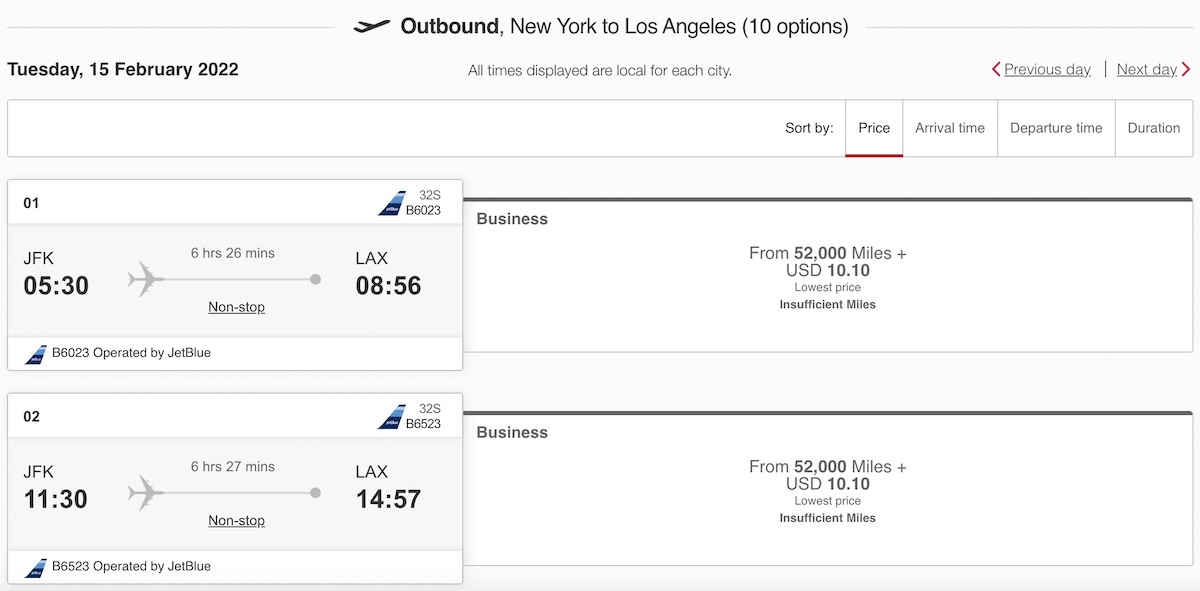
Task: Click the red Next day chevron
Action: 1186,69
